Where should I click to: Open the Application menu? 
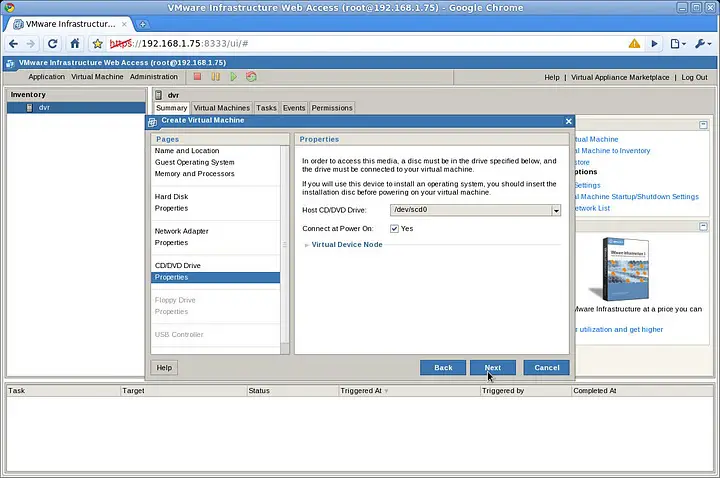tap(46, 77)
